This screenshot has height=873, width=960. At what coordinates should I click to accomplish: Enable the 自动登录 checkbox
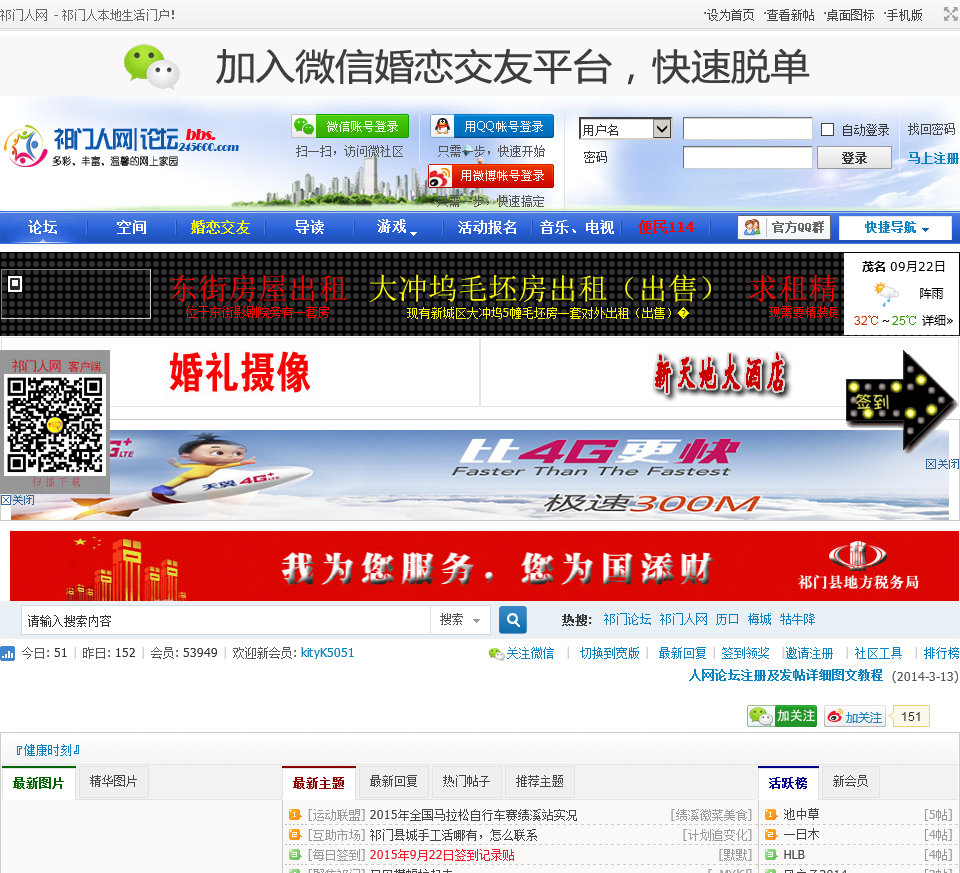[x=827, y=129]
